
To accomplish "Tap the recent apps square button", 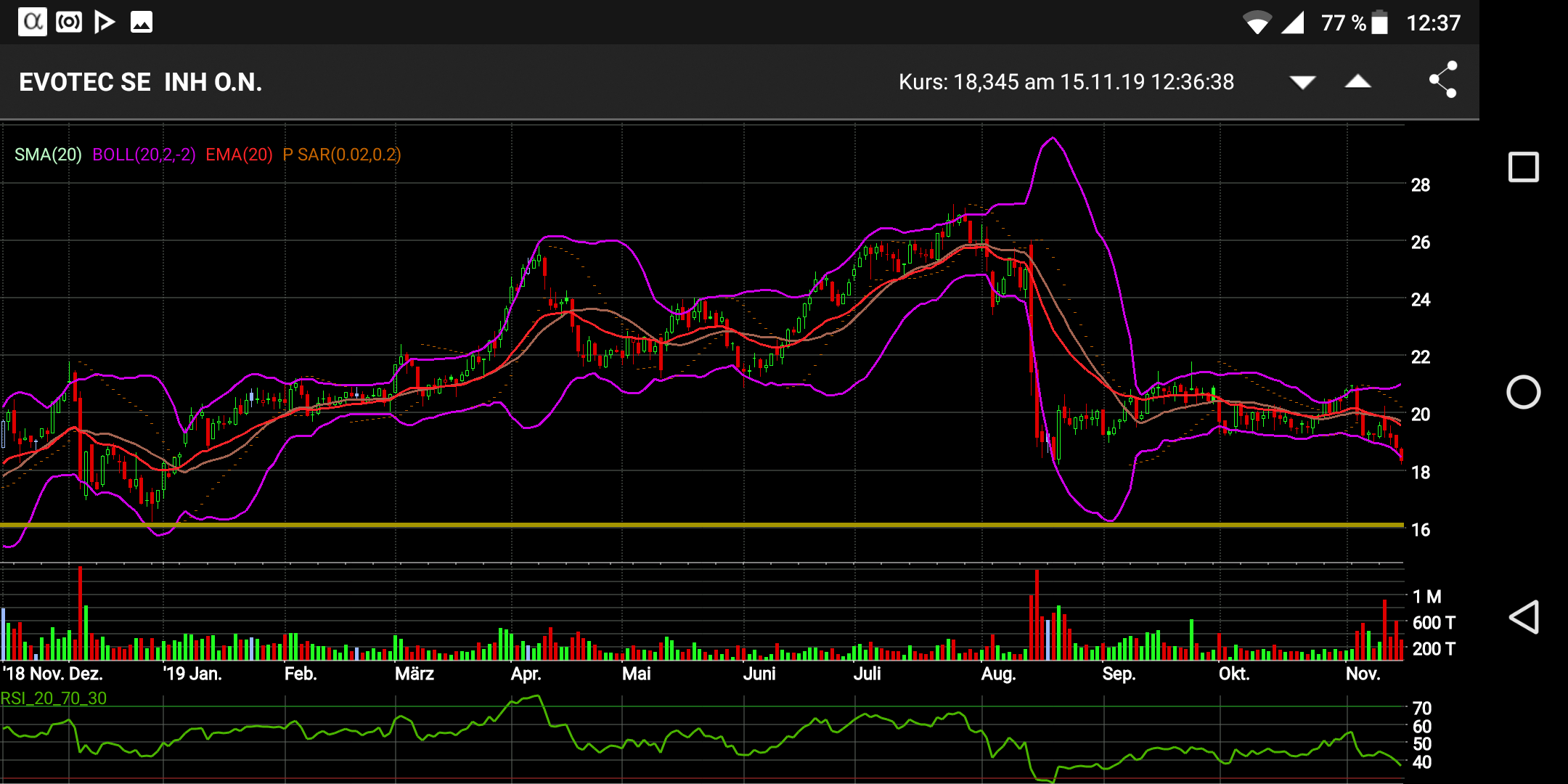I will [1523, 168].
